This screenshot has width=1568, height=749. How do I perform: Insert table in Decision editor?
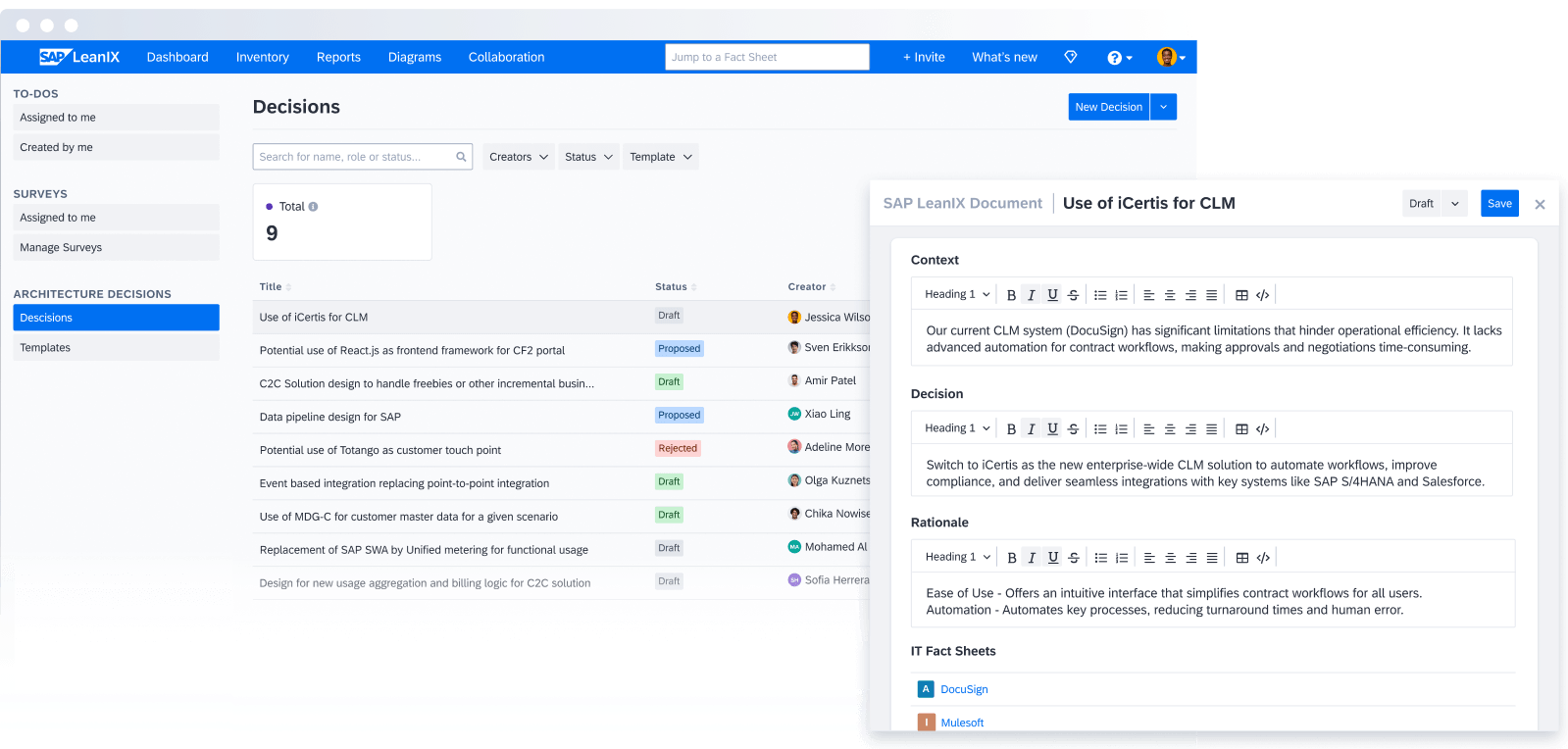[1241, 429]
